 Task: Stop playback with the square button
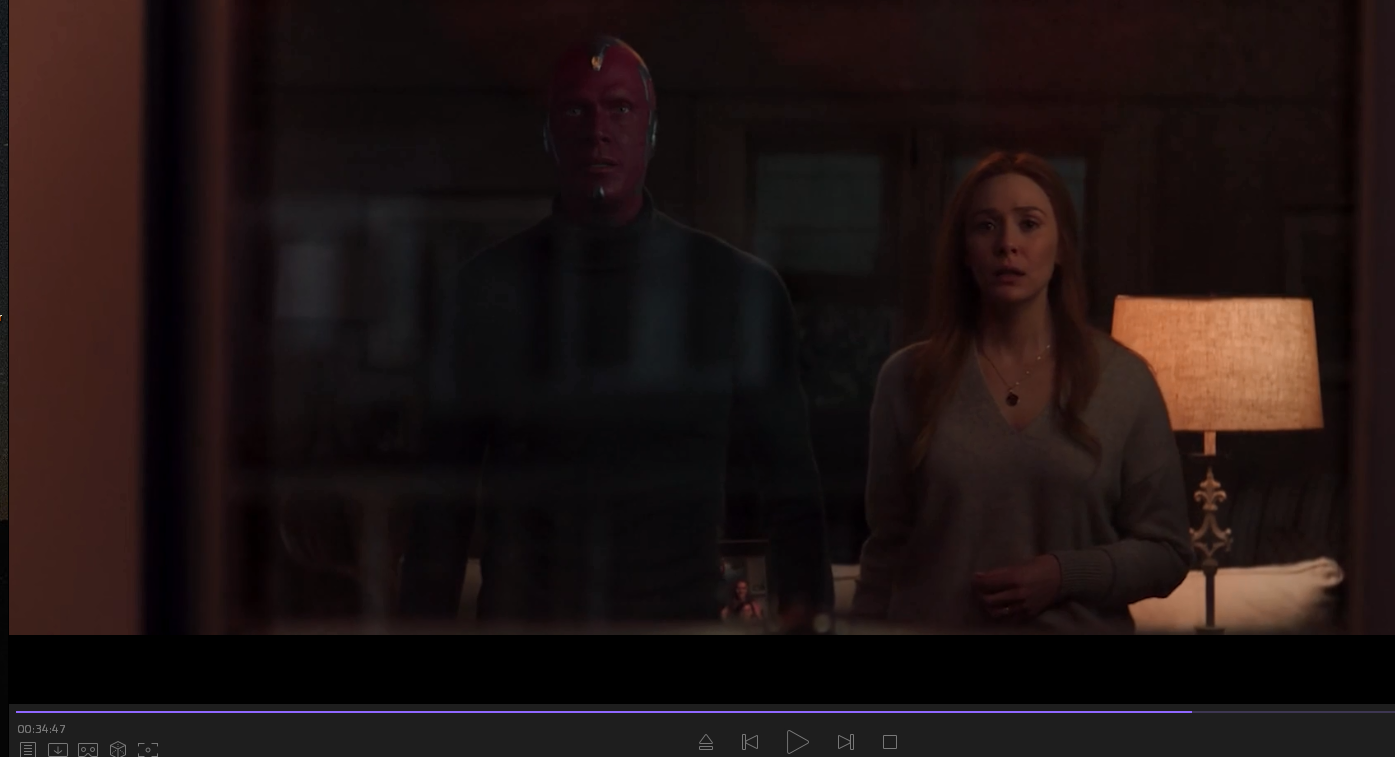point(890,742)
